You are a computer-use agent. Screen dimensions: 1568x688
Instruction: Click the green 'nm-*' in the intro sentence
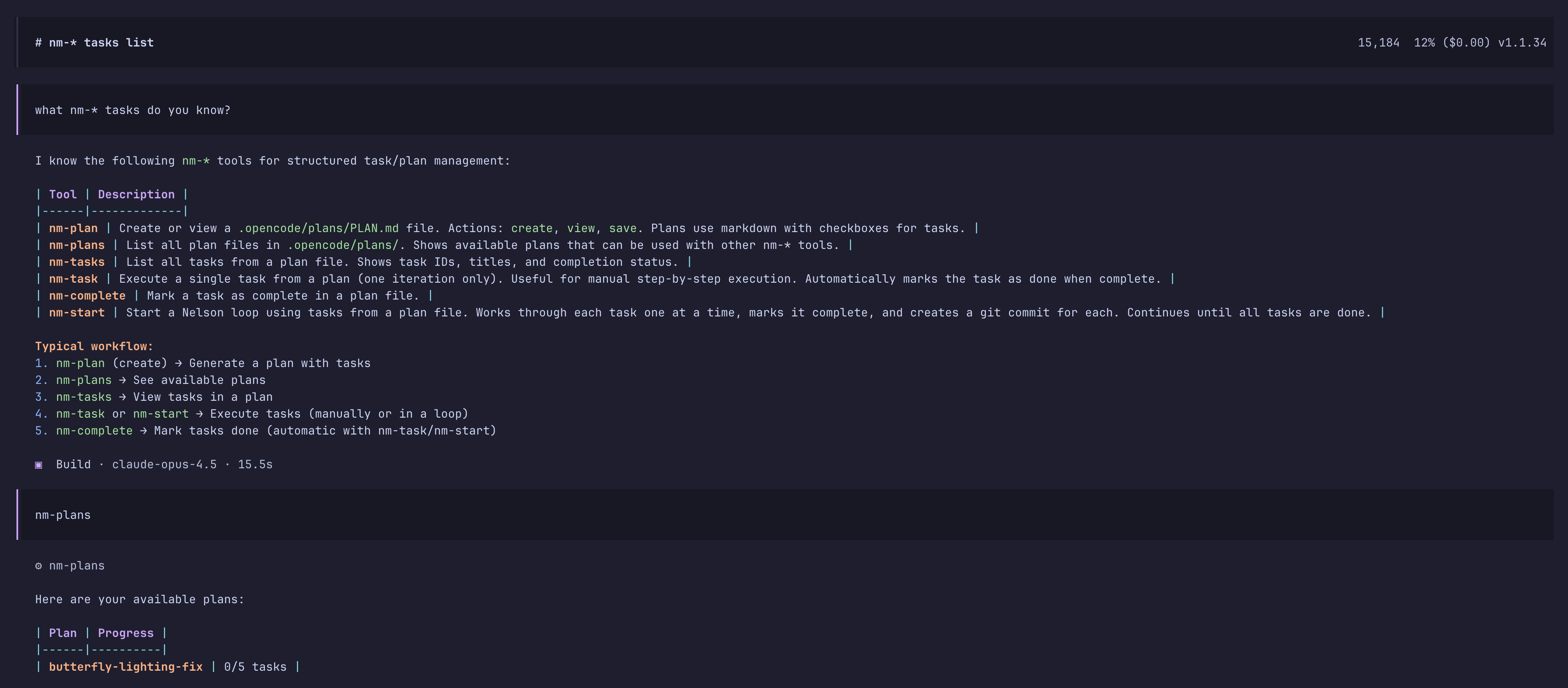(x=196, y=160)
